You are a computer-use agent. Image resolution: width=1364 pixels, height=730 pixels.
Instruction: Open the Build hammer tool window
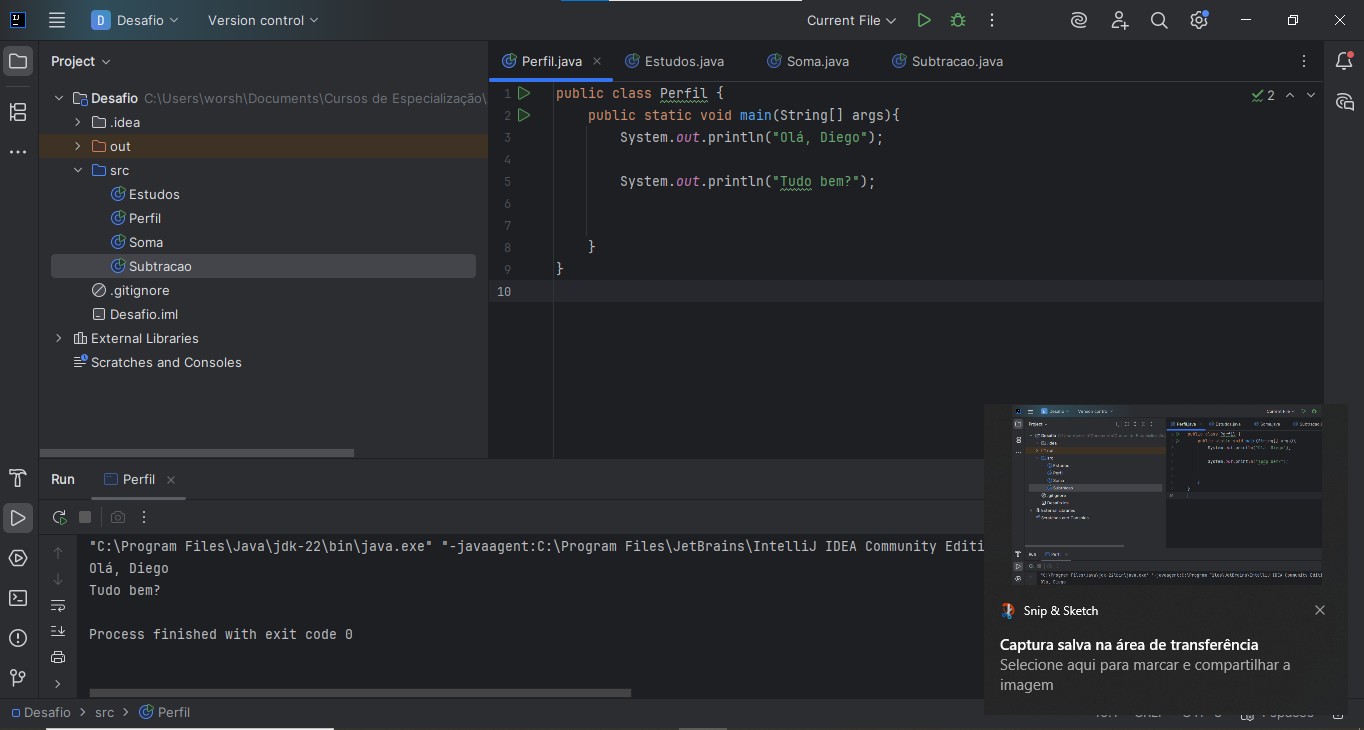18,478
